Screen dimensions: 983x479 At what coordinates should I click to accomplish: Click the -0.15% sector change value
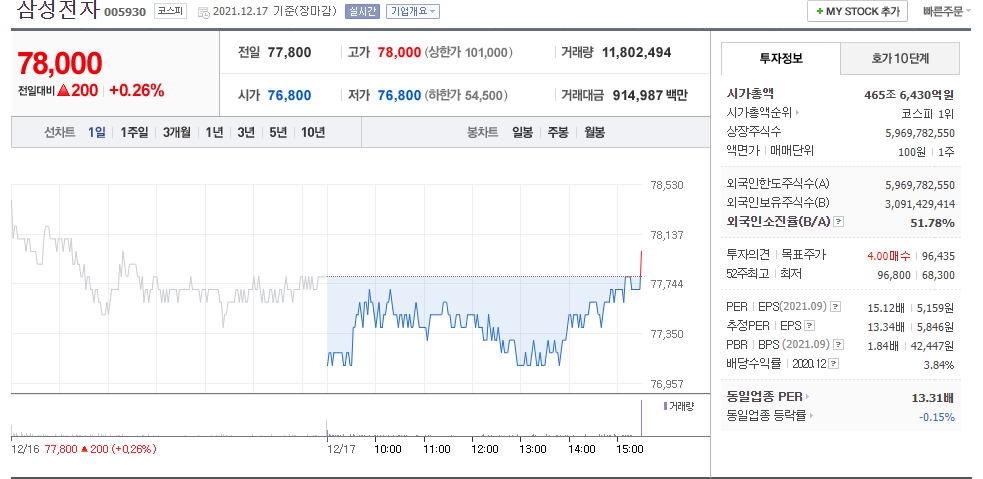(x=937, y=417)
